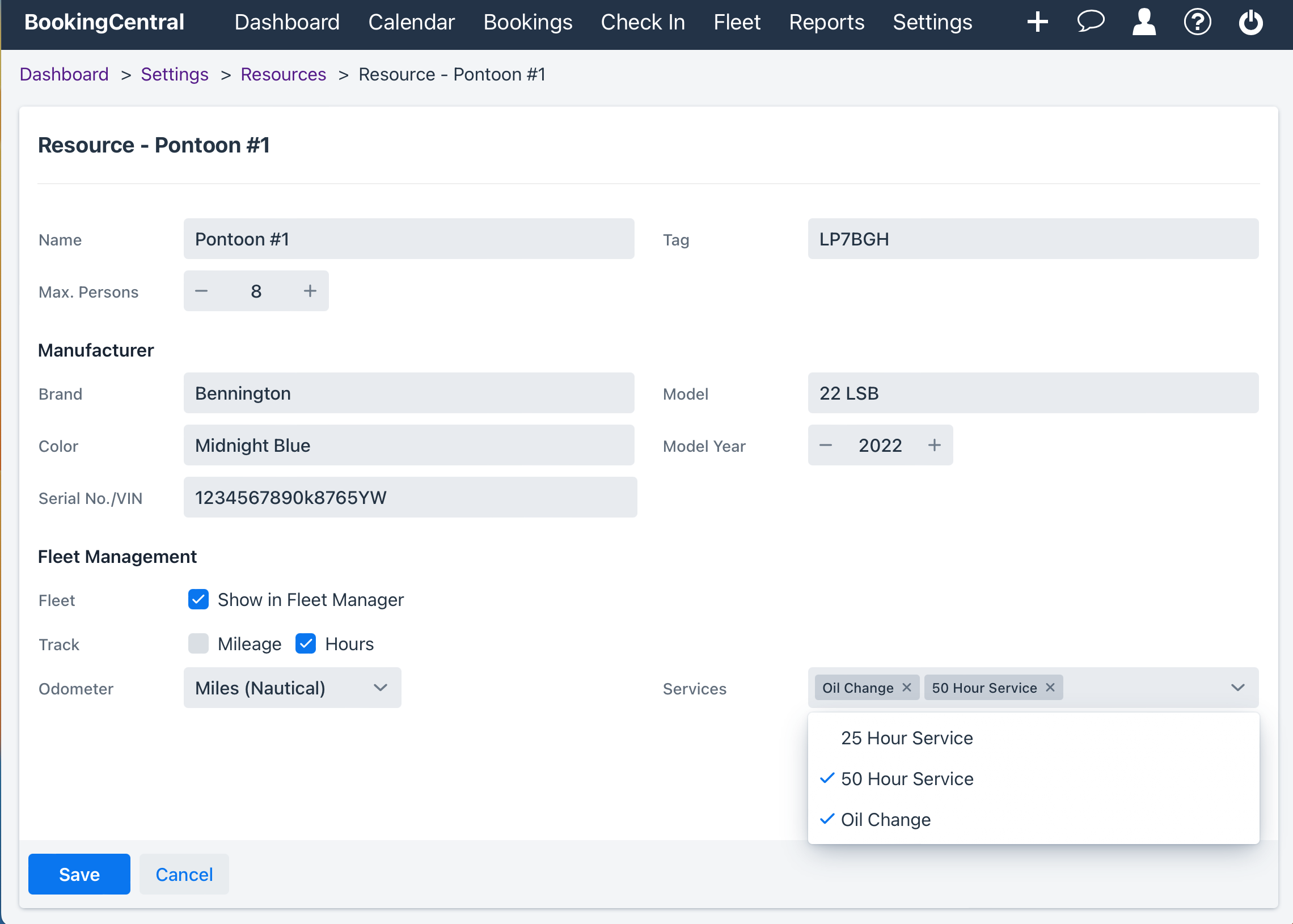Click the BookingCentral logo
The image size is (1293, 924).
(x=104, y=22)
